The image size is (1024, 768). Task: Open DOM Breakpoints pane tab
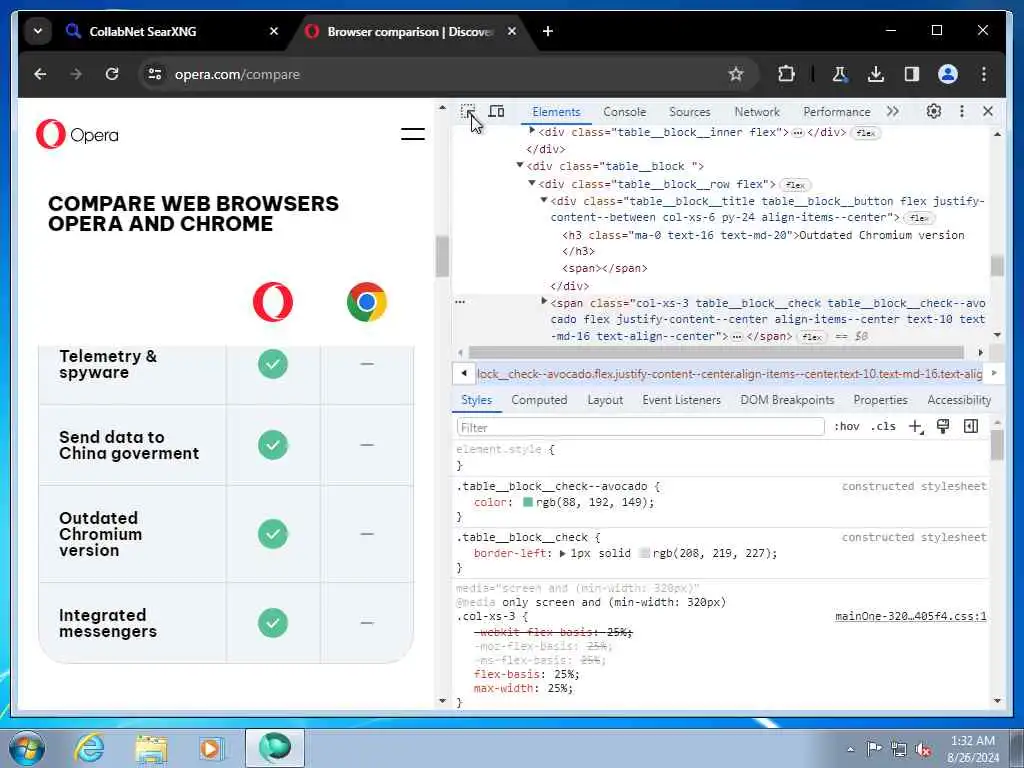tap(787, 400)
